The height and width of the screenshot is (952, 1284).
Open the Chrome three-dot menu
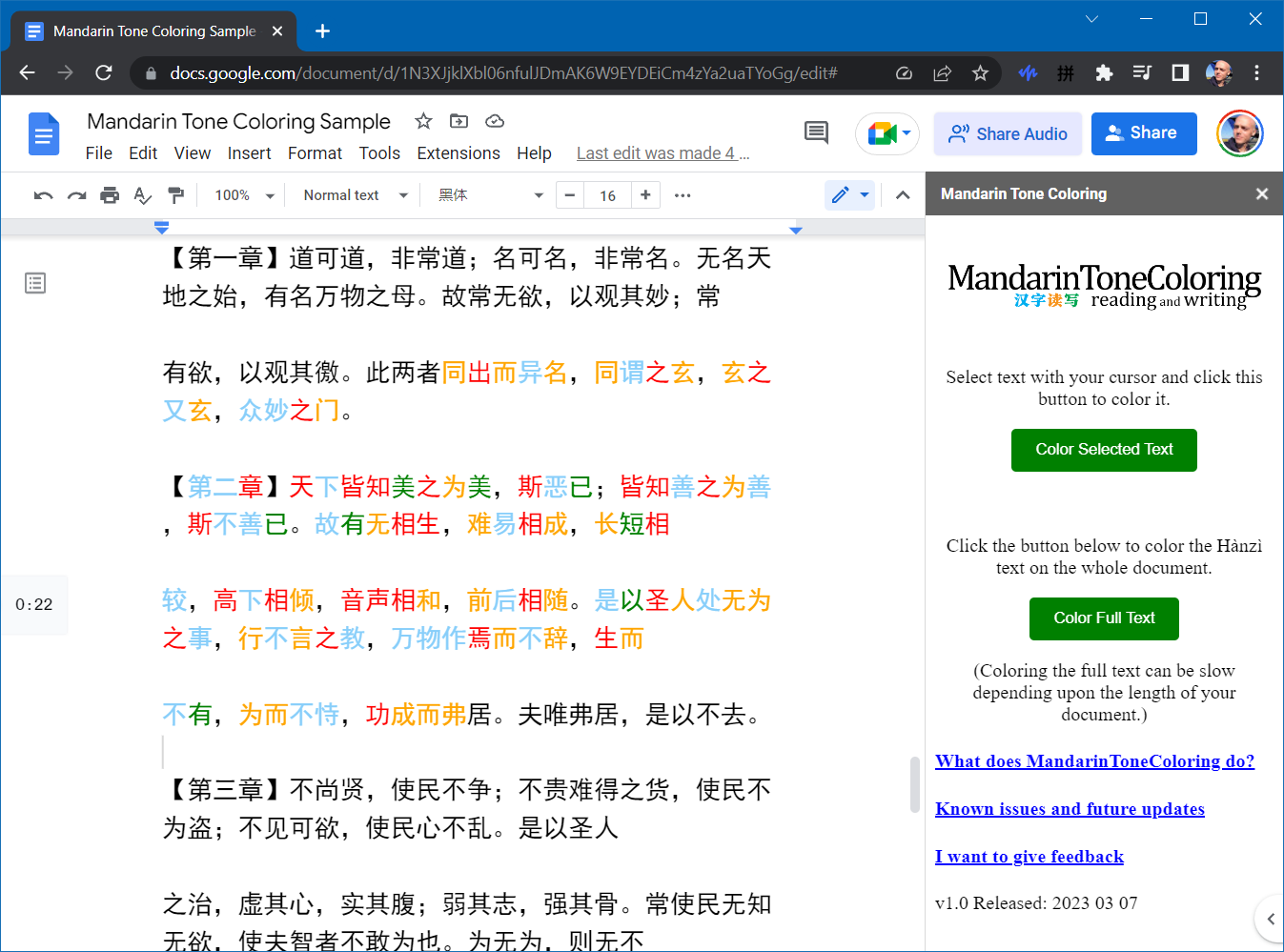(1256, 73)
